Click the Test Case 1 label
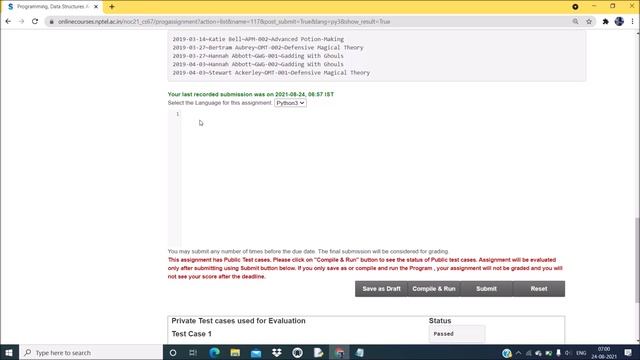 click(x=191, y=334)
